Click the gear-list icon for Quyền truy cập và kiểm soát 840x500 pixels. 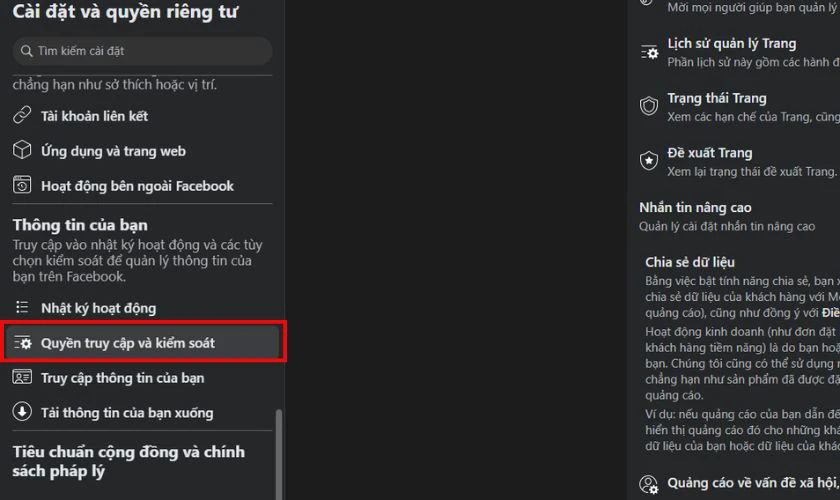pyautogui.click(x=22, y=342)
